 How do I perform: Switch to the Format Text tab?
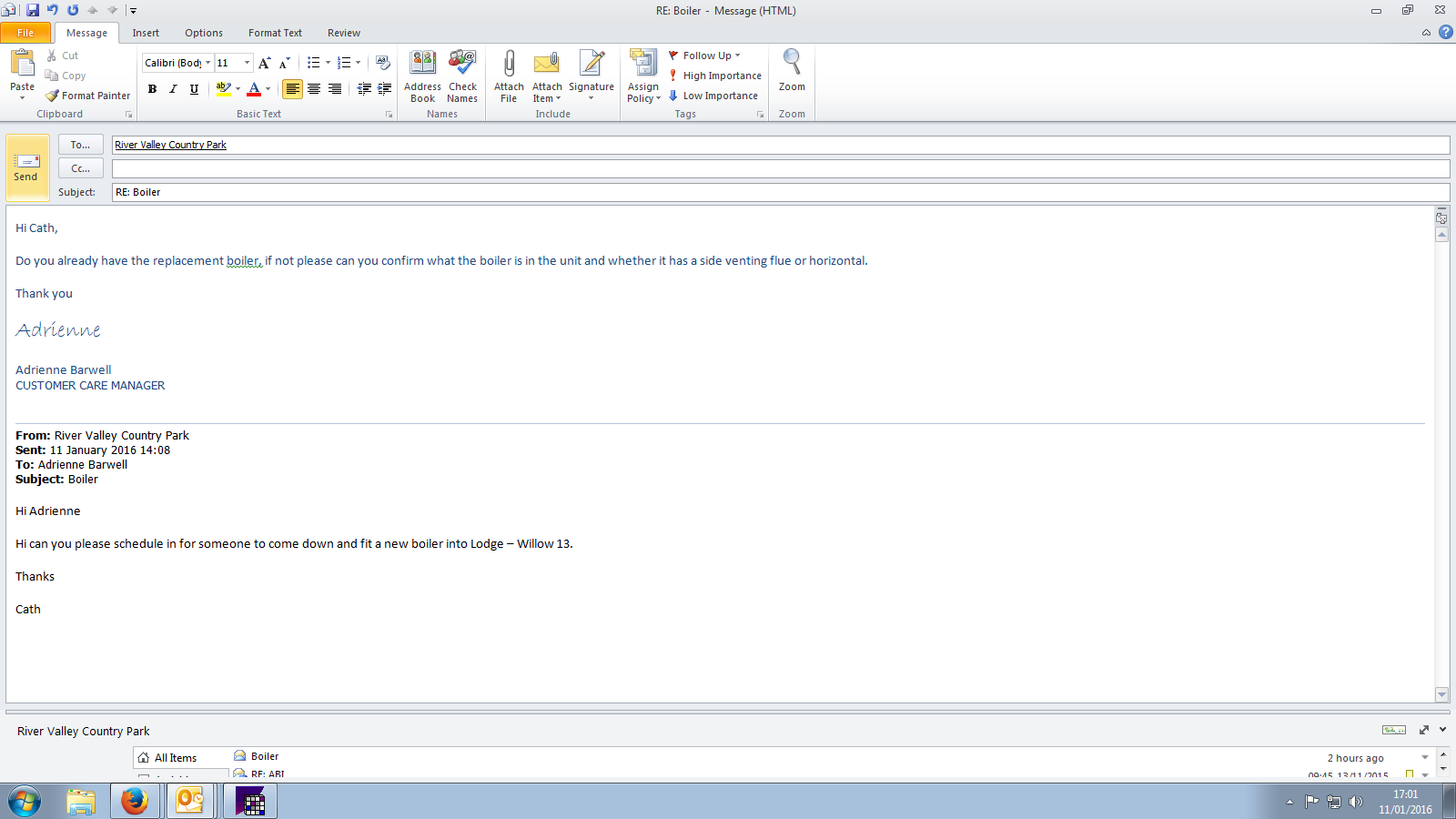(275, 33)
